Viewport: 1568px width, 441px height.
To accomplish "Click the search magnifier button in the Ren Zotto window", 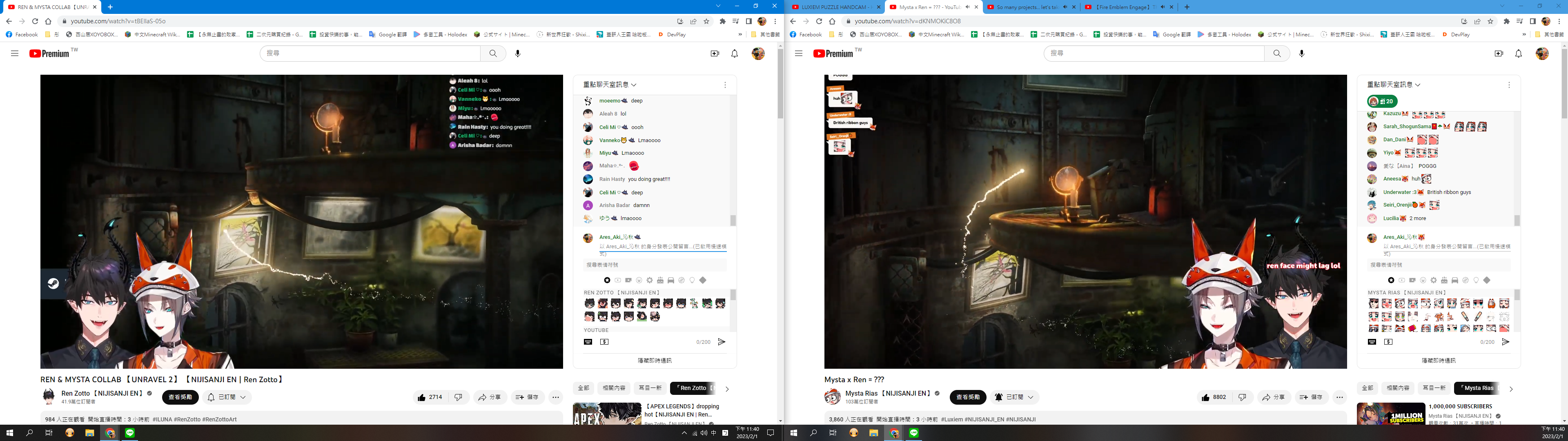I will tap(493, 53).
